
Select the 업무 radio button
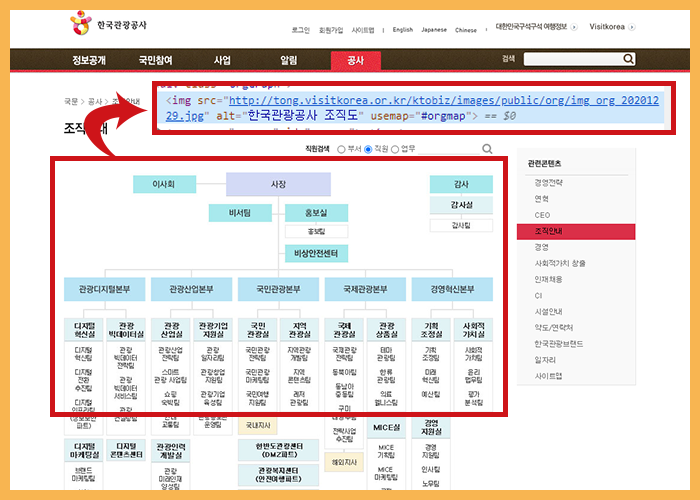tap(395, 149)
